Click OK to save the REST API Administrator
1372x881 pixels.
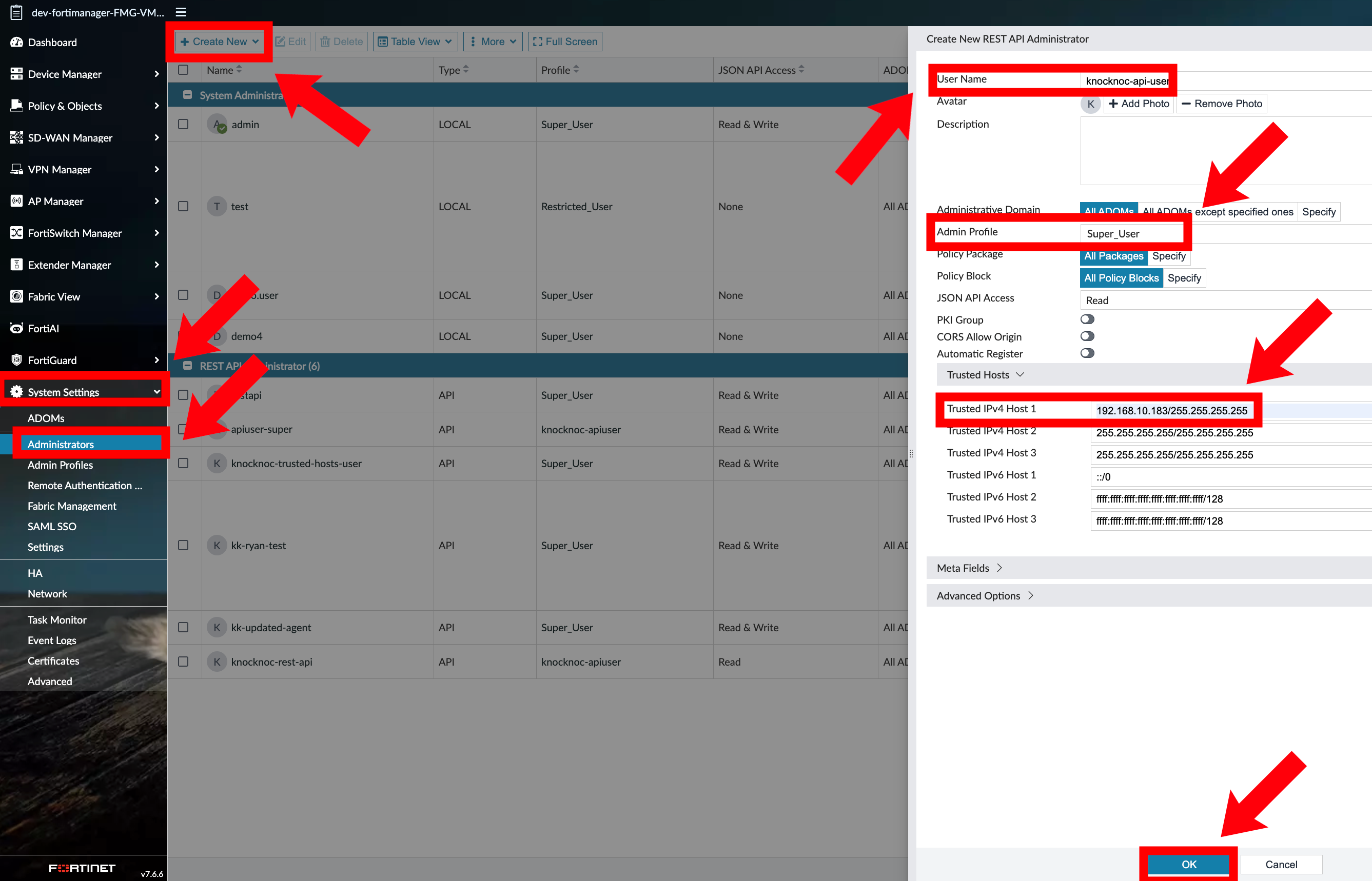[1188, 865]
